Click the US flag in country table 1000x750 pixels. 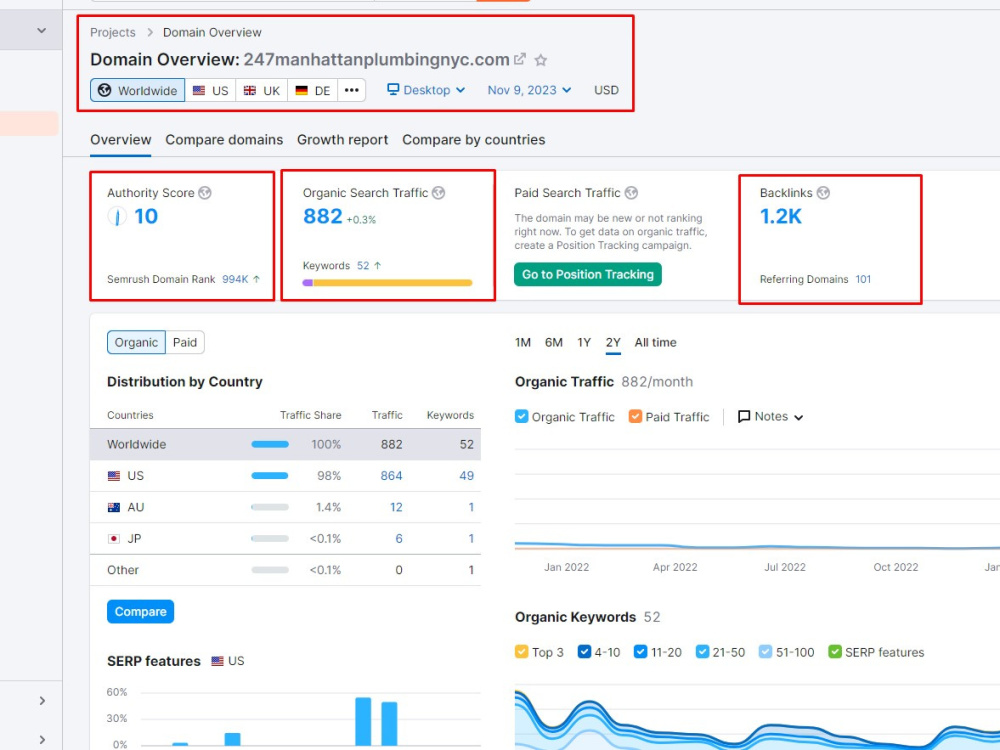(x=114, y=476)
